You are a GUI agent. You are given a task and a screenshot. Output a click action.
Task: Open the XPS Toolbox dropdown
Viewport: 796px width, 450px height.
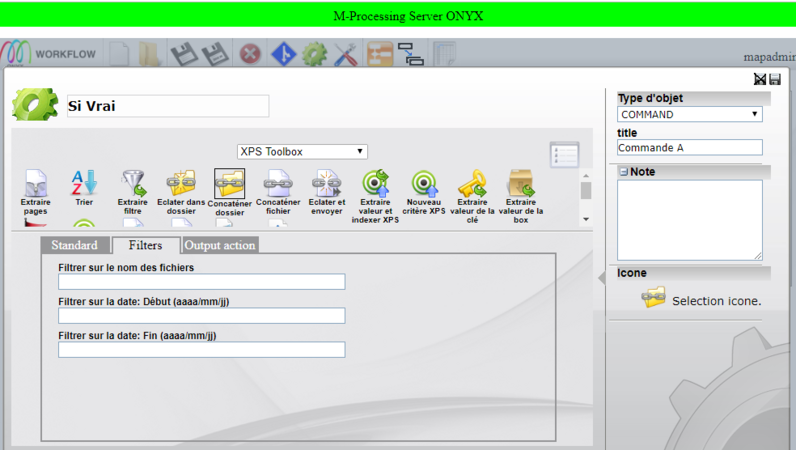tap(302, 152)
